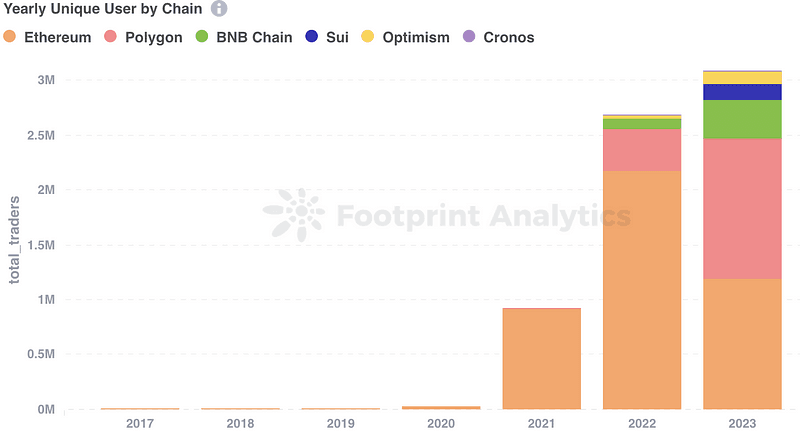Select the 2023 Sui dark blue segment
Screen dimensions: 800x435
742,92
